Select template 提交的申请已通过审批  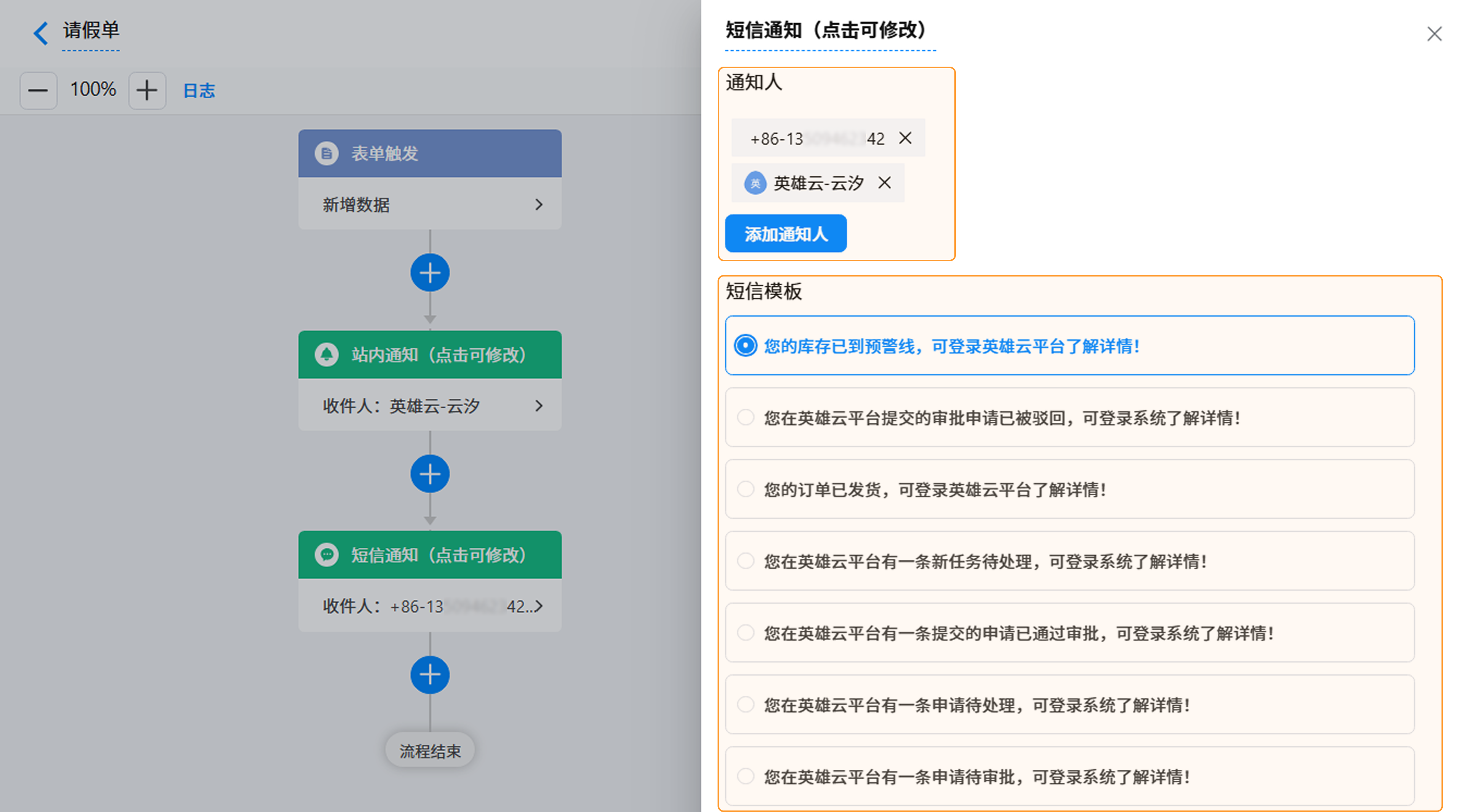(x=1069, y=633)
